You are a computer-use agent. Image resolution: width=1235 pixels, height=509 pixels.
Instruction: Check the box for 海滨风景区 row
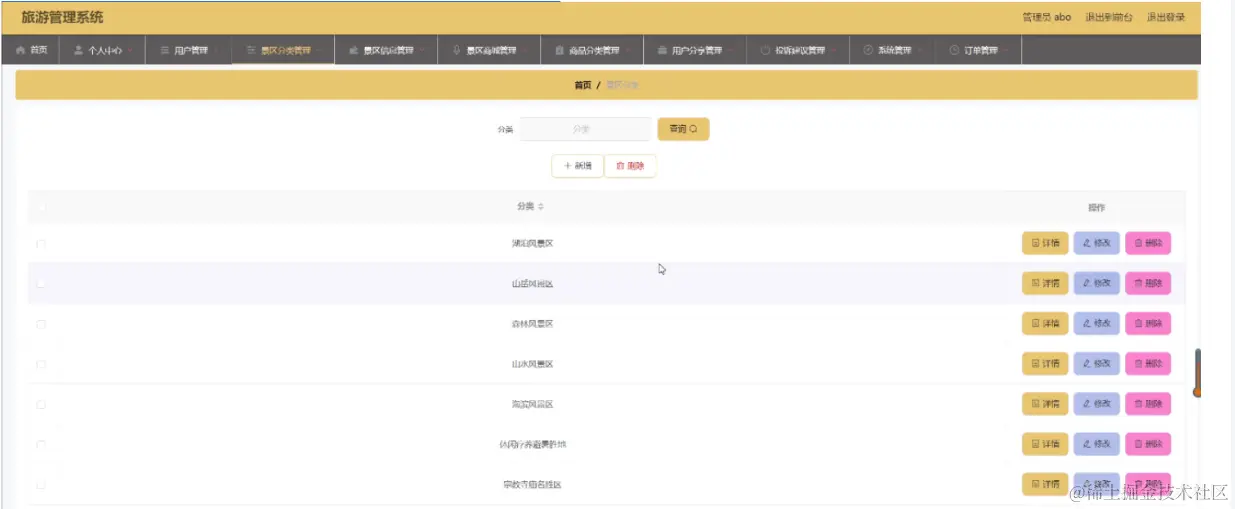(x=41, y=404)
